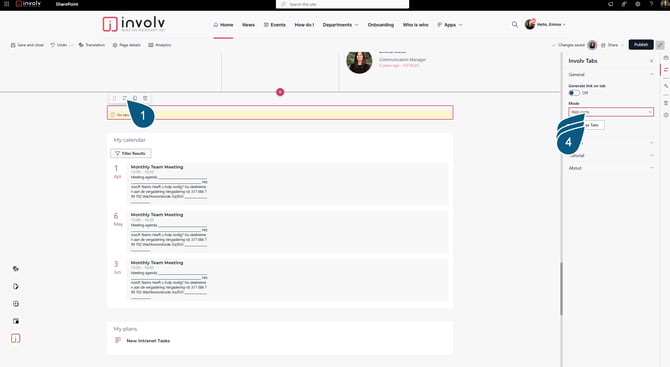Open Page details
Screen dimensions: 670x367
[126, 45]
